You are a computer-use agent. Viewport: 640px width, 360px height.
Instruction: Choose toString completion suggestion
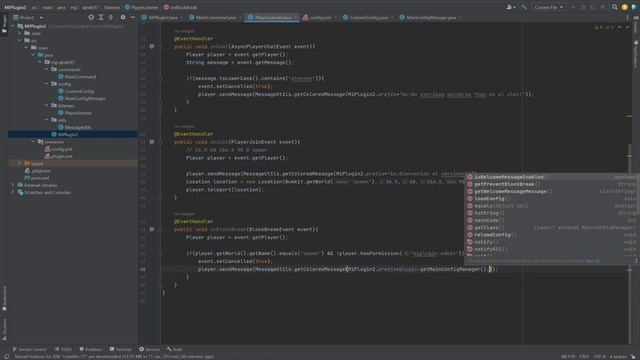coord(552,213)
